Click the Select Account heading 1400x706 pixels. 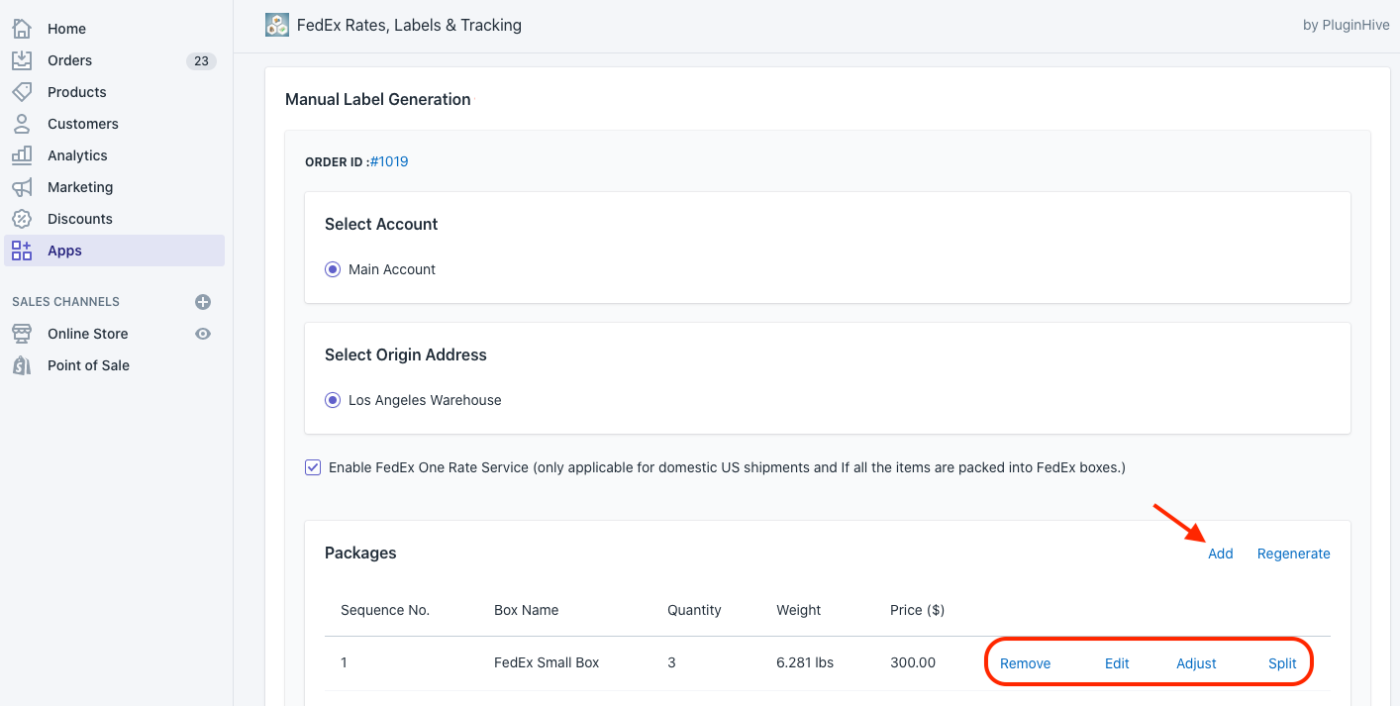coord(381,224)
